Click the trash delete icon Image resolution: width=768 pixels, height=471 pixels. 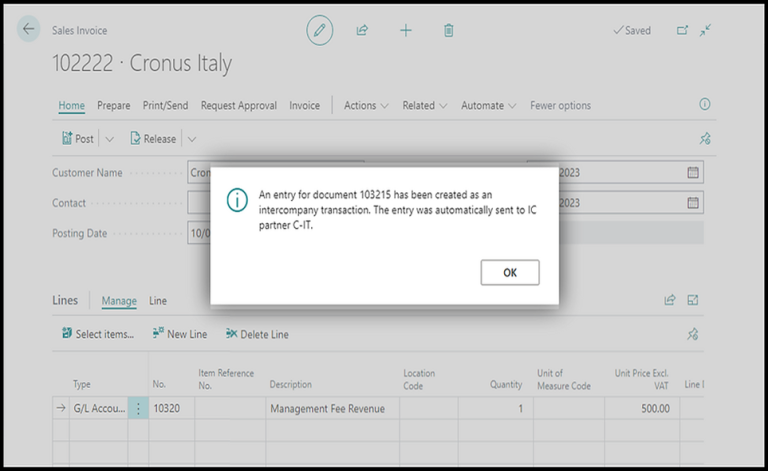click(x=449, y=30)
